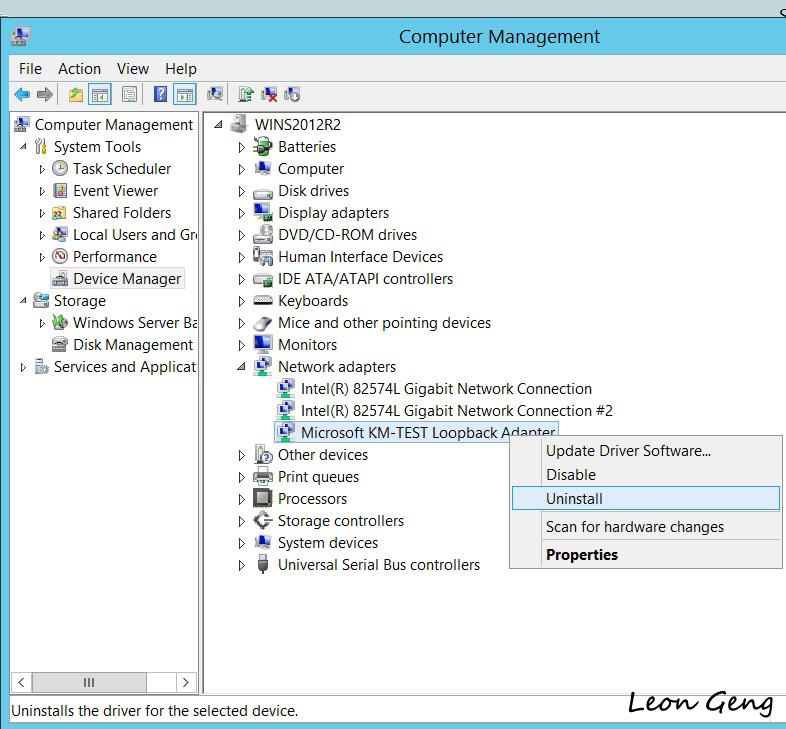Click the Disable device toolbar icon
Image resolution: width=786 pixels, height=729 pixels.
[x=292, y=94]
